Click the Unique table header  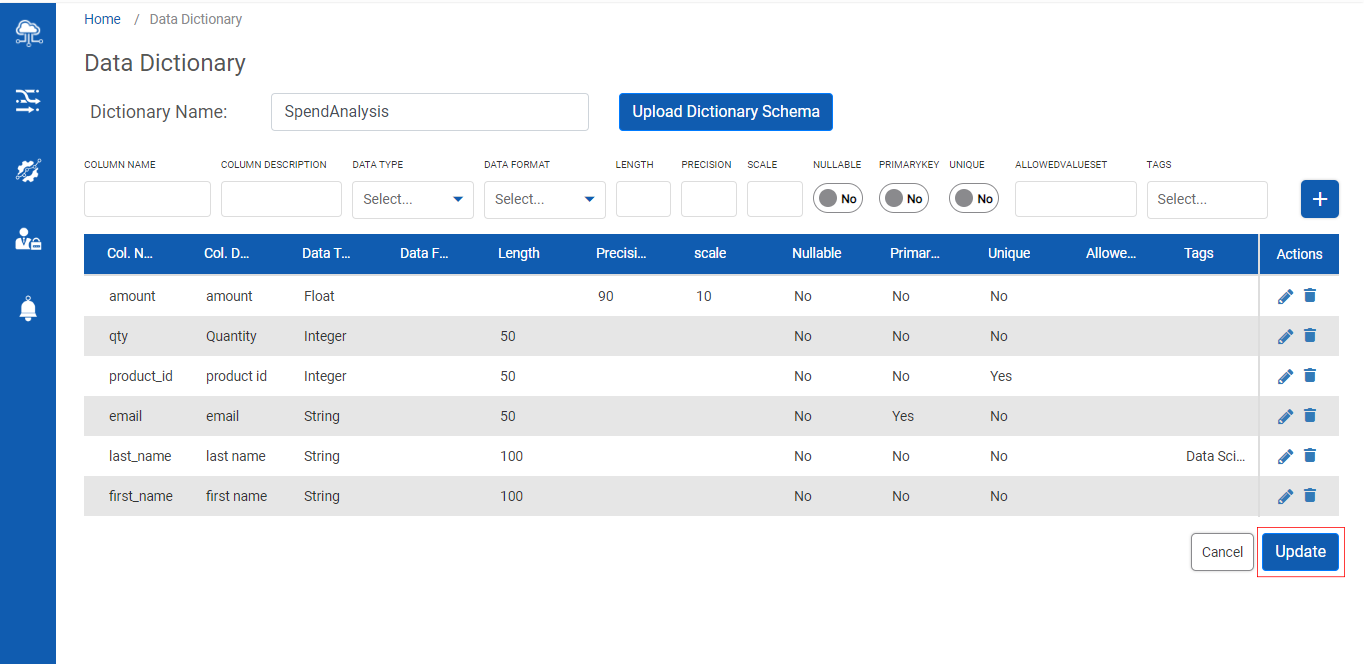1009,253
